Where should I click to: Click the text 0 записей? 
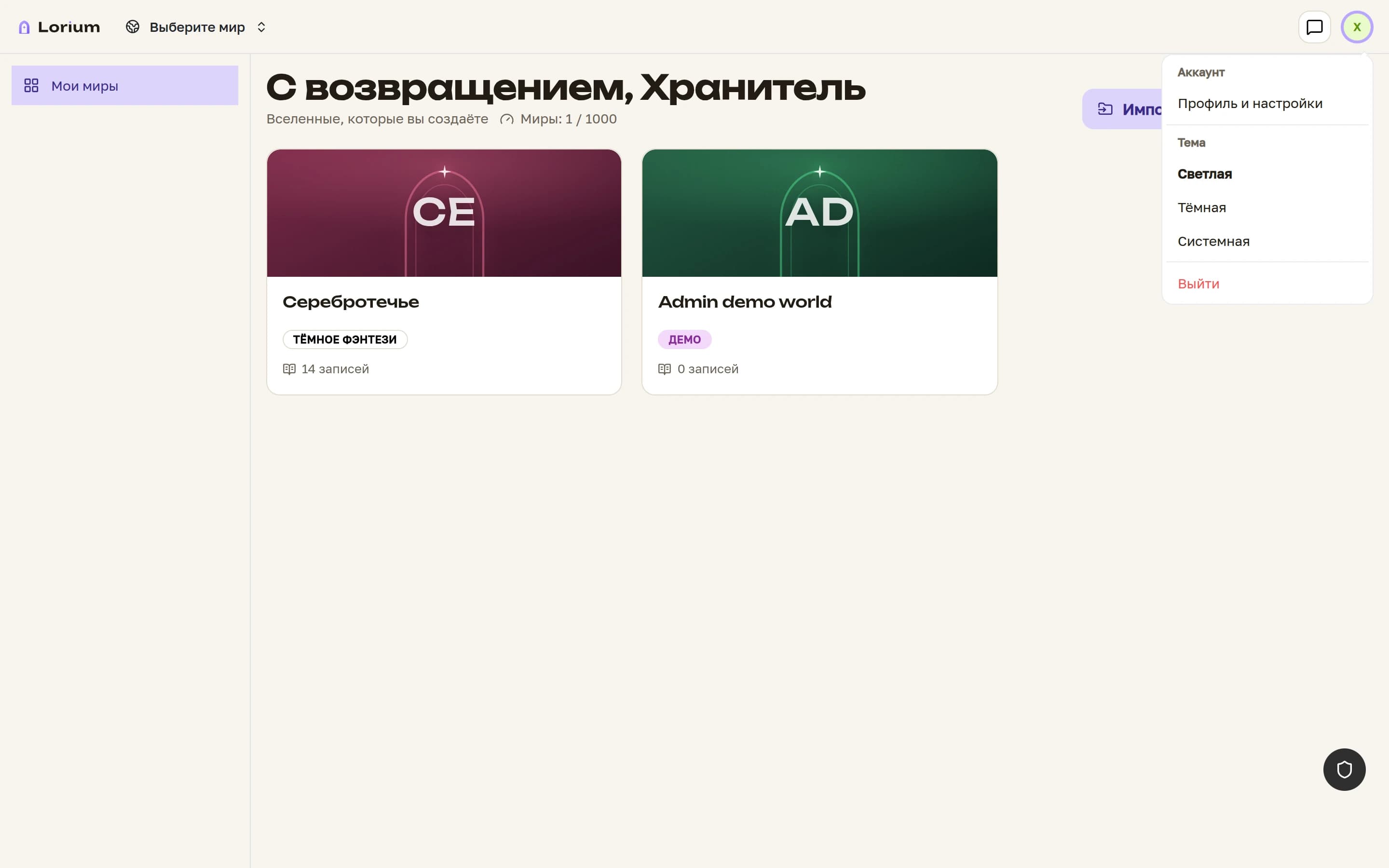708,369
